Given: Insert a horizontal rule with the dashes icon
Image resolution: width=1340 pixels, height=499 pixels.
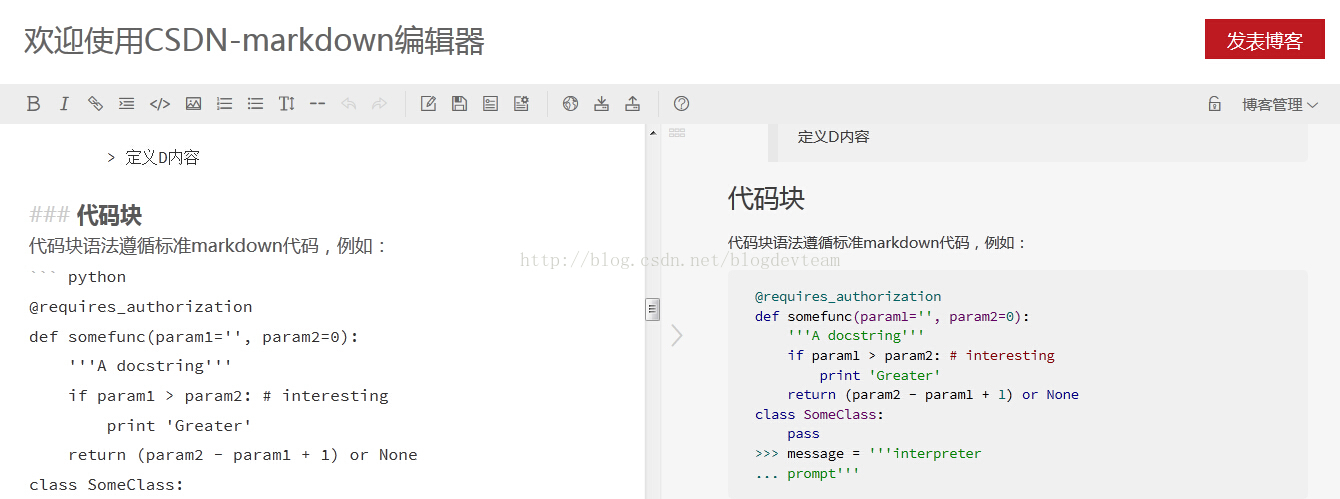Looking at the screenshot, I should click(317, 104).
